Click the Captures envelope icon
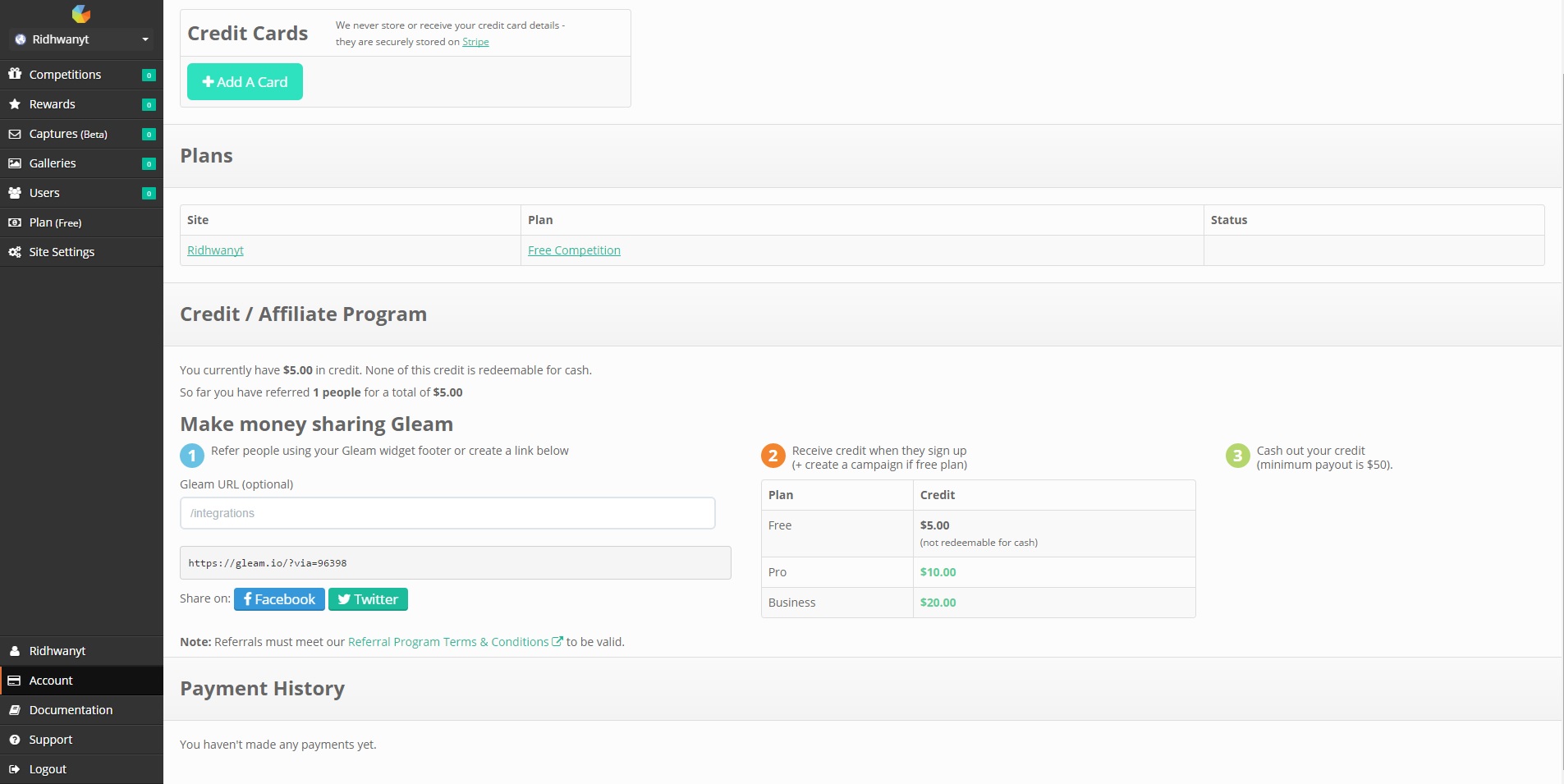The width and height of the screenshot is (1564, 784). 15,134
